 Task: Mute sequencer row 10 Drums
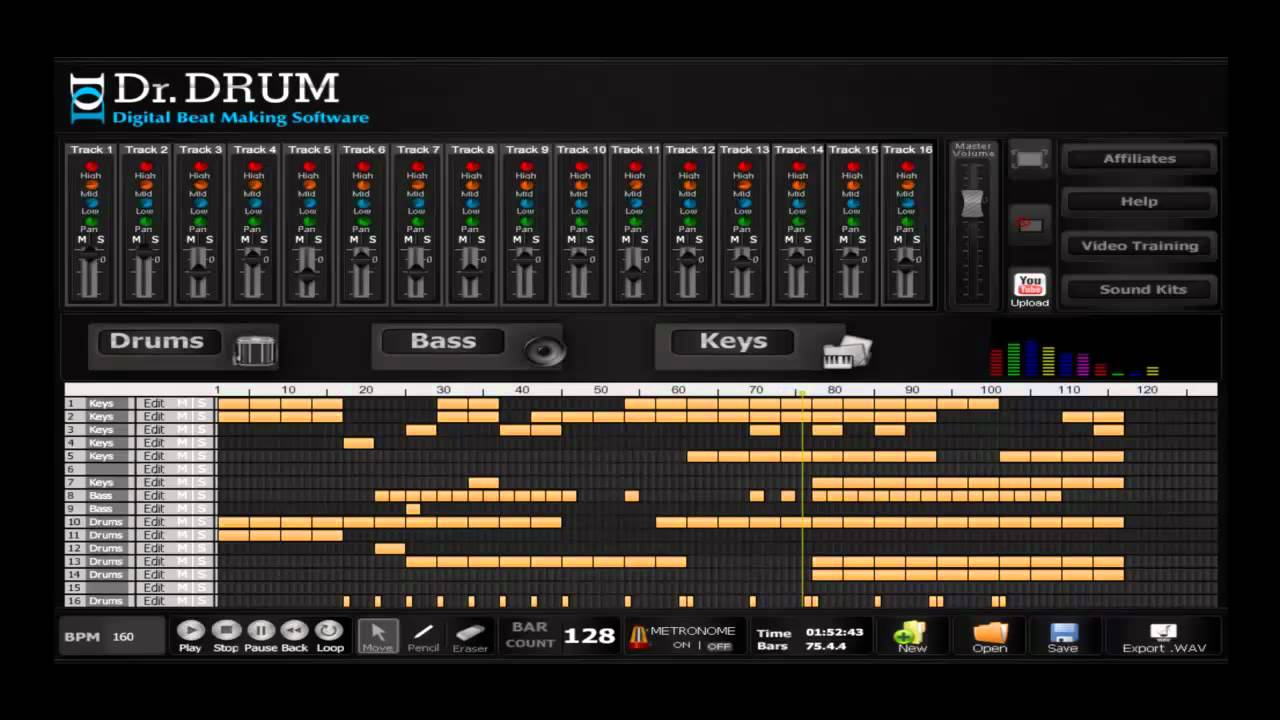pos(183,522)
